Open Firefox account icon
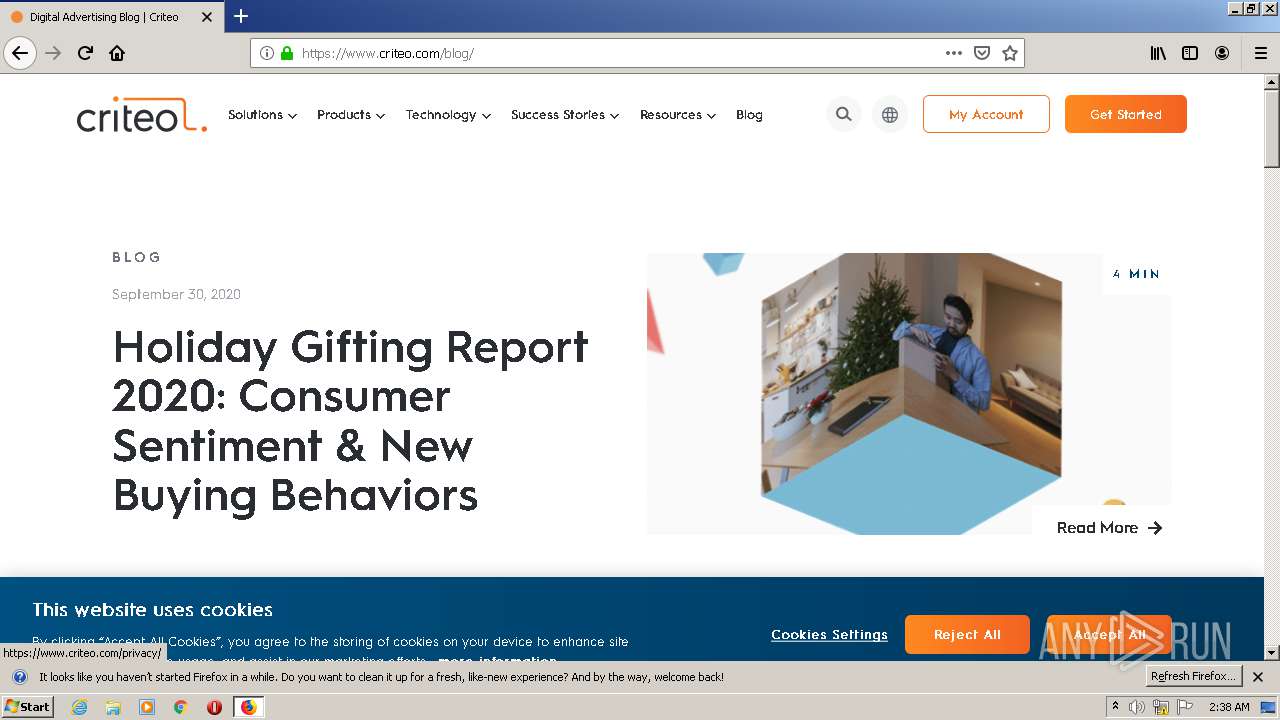The height and width of the screenshot is (720, 1280). click(1222, 53)
